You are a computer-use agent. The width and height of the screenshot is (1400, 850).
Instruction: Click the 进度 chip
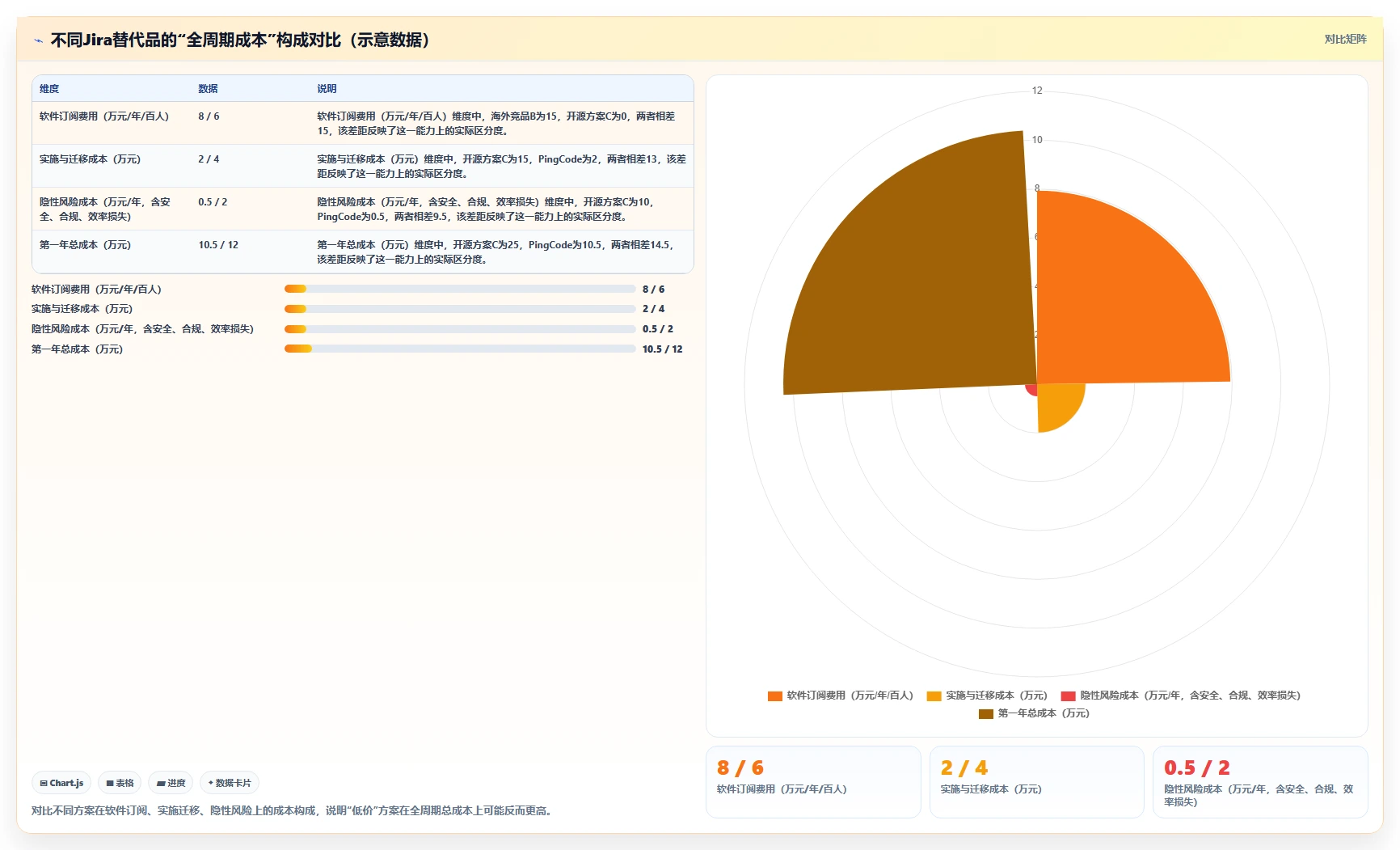coord(171,783)
